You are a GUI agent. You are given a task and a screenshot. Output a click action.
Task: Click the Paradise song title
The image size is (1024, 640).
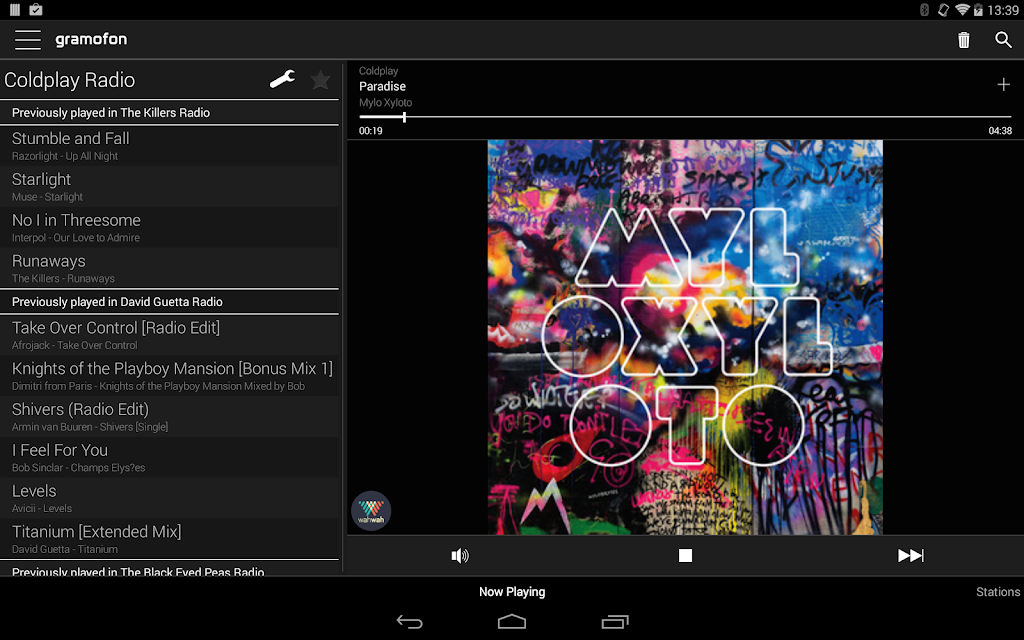383,86
